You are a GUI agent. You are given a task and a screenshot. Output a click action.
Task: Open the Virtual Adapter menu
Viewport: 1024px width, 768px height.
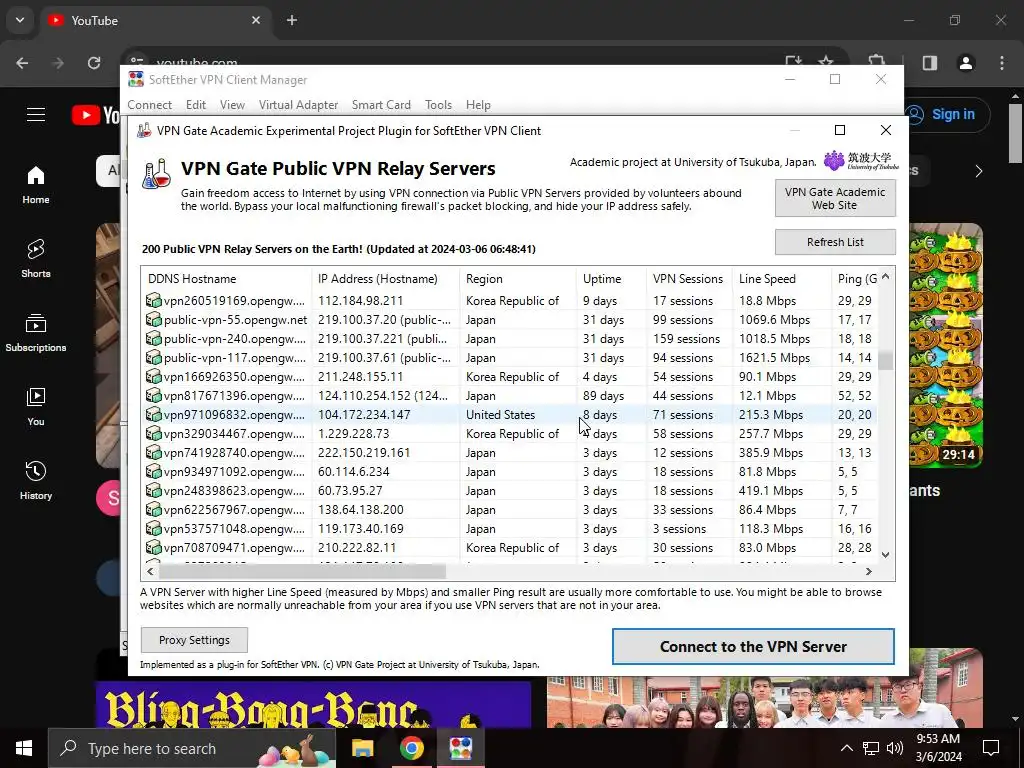click(298, 104)
